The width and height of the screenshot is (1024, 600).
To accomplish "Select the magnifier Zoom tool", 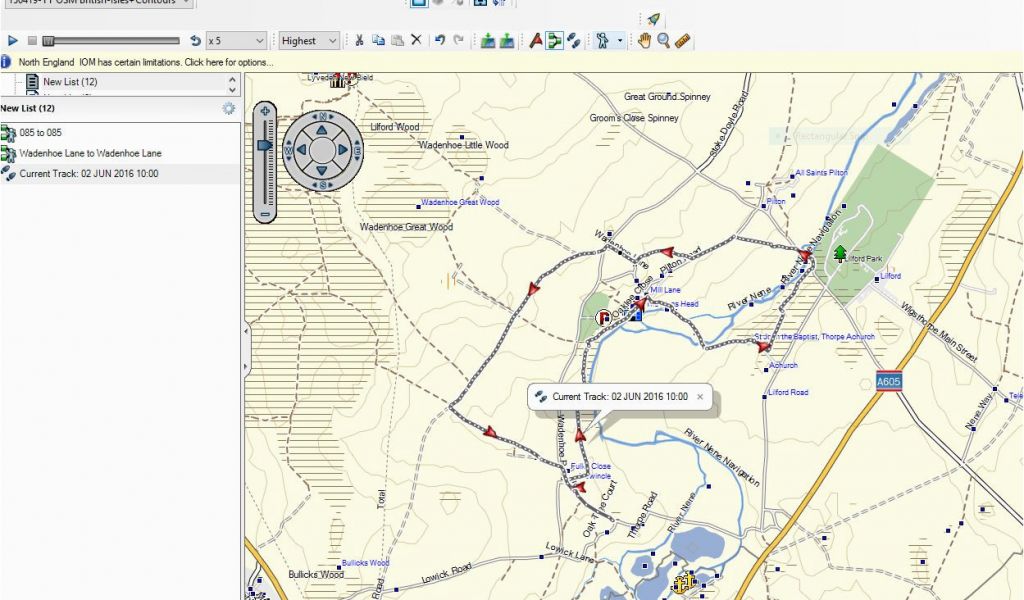I will [664, 40].
